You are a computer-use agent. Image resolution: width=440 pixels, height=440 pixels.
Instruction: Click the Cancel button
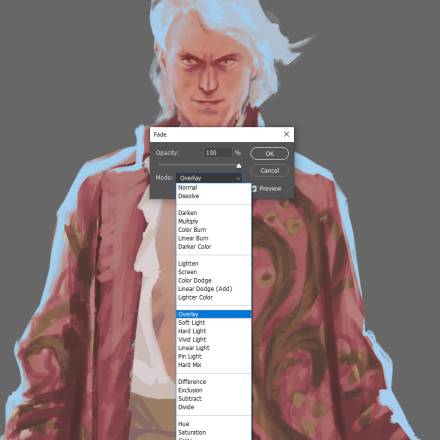[269, 171]
